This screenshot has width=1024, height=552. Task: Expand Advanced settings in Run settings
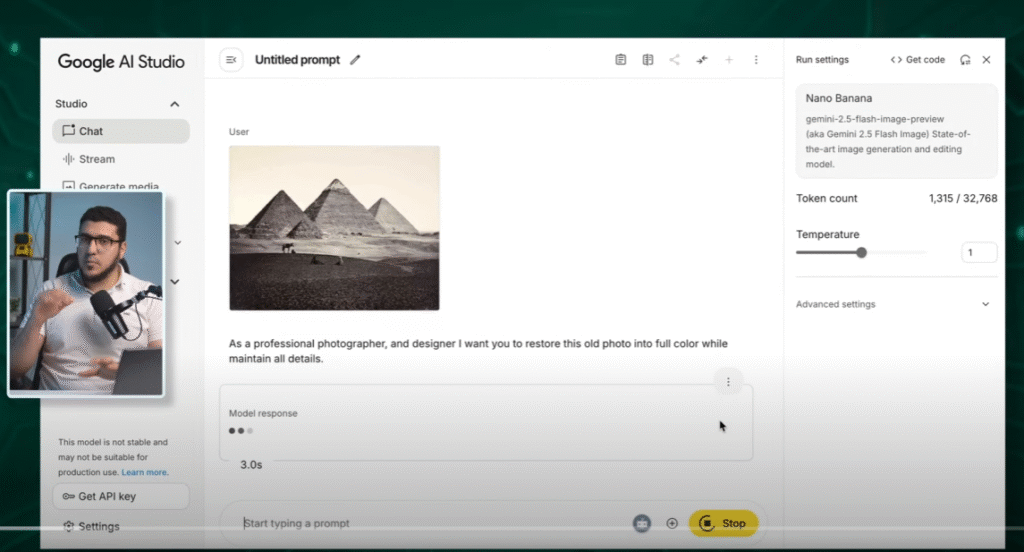(985, 304)
